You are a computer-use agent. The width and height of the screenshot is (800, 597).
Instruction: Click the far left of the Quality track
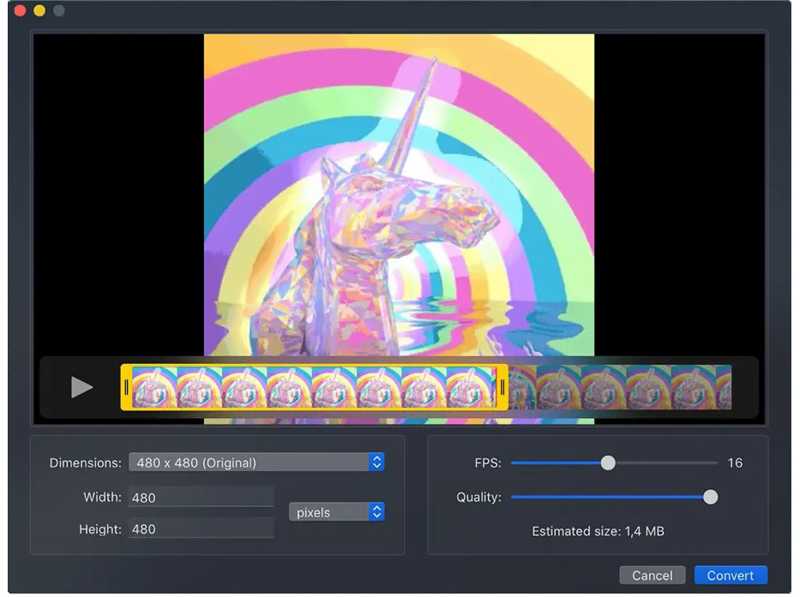[516, 497]
